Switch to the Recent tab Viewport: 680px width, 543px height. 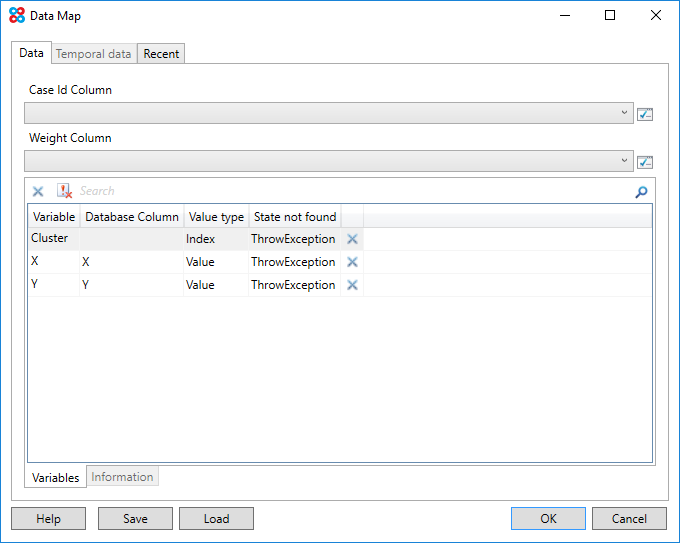tap(161, 54)
